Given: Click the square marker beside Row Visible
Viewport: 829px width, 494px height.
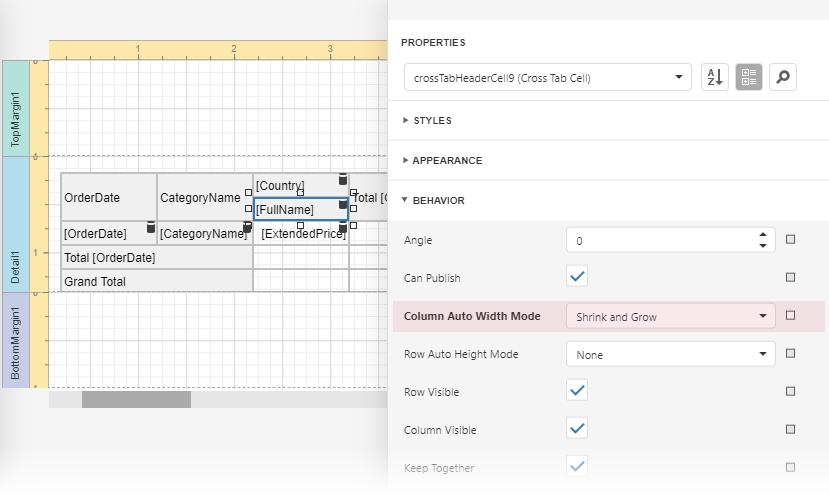Looking at the screenshot, I should (790, 391).
